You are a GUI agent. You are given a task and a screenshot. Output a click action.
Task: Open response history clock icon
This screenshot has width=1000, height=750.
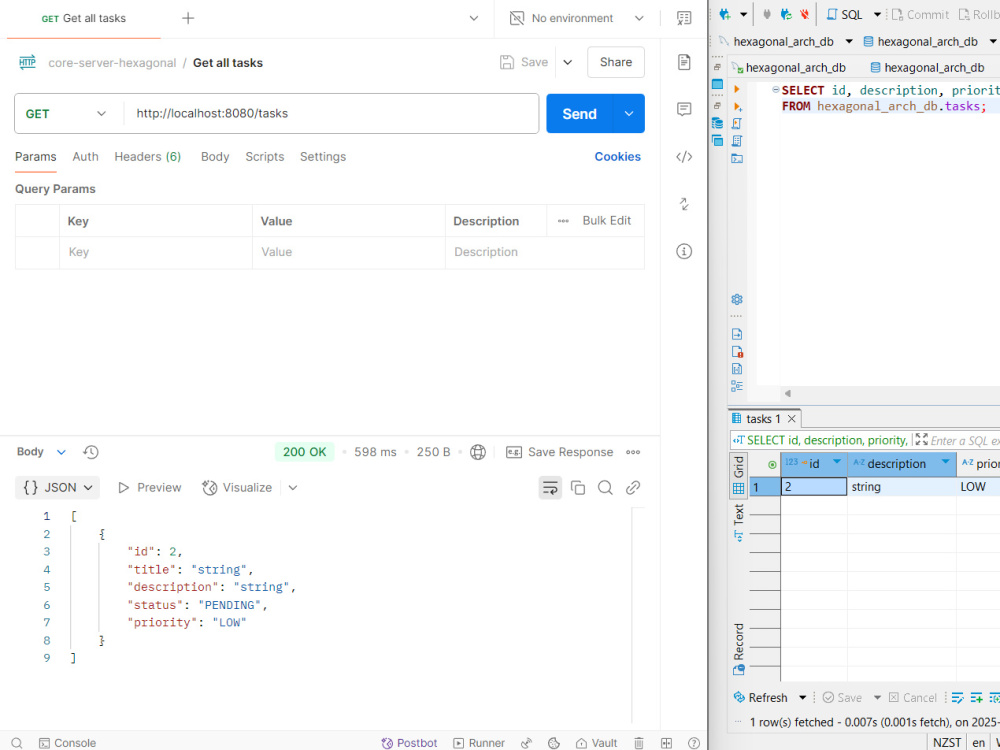pyautogui.click(x=91, y=452)
